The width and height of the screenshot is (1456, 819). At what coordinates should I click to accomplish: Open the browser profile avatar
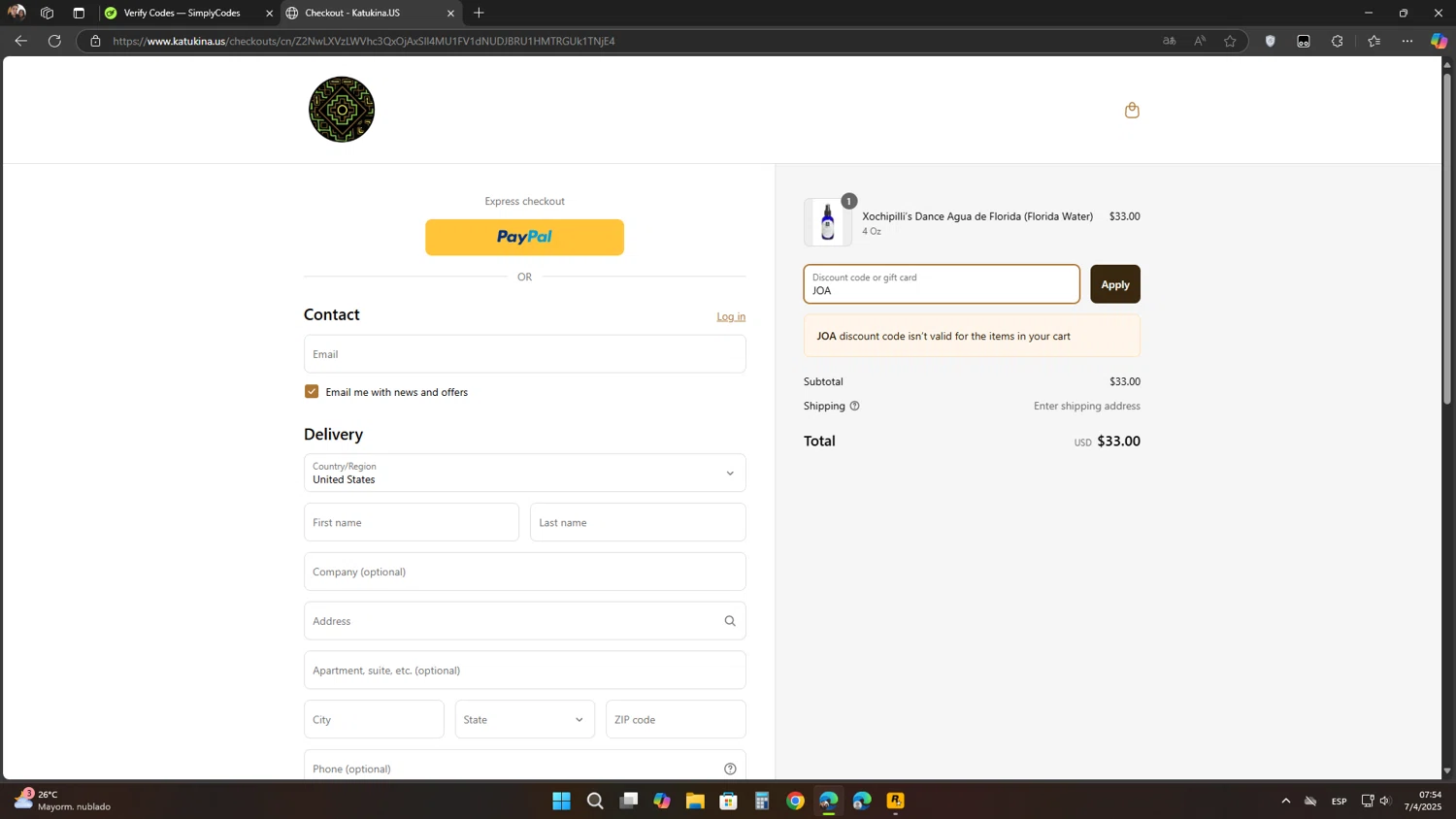[17, 13]
